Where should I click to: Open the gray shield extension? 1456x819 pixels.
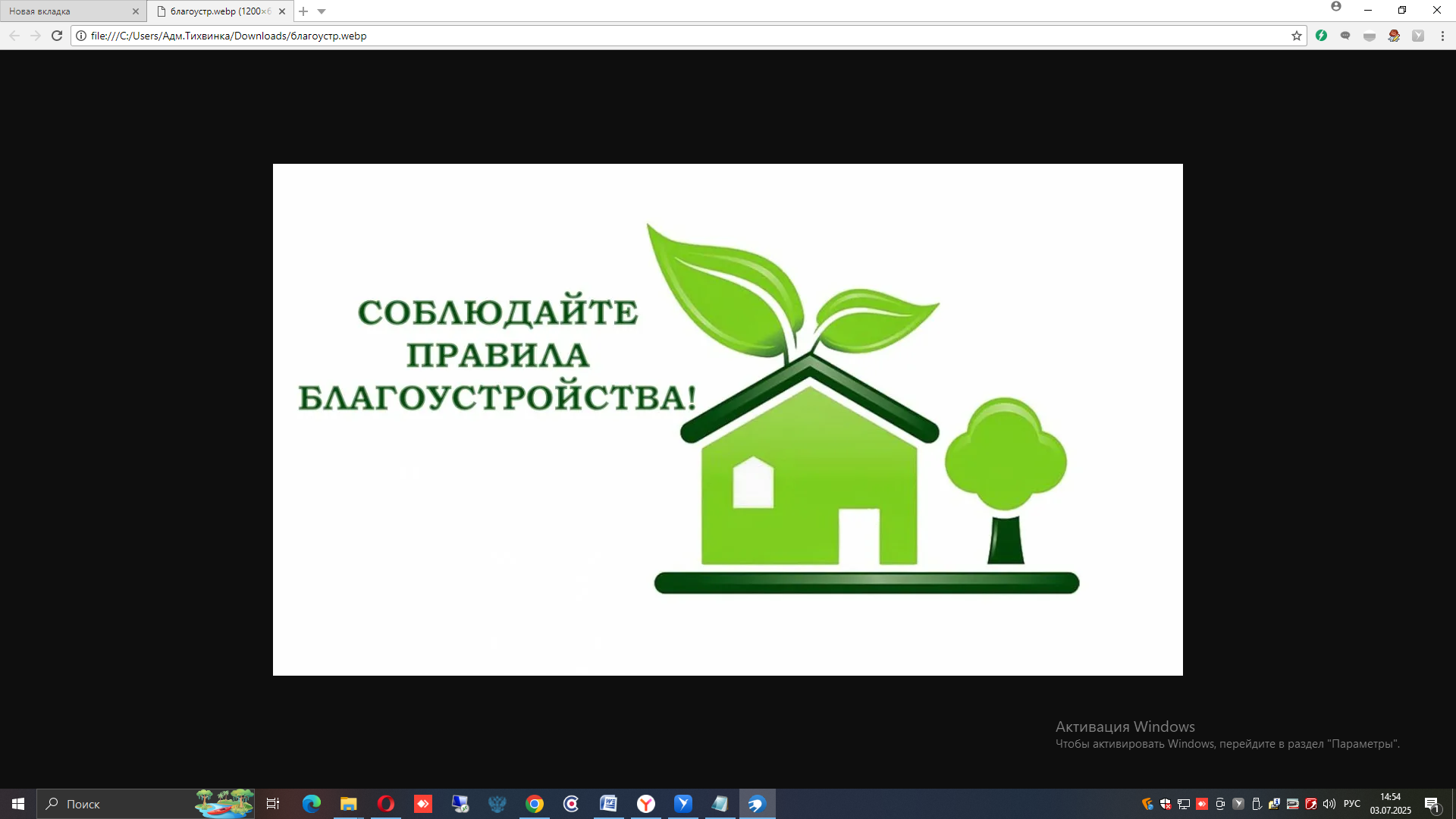(1370, 36)
